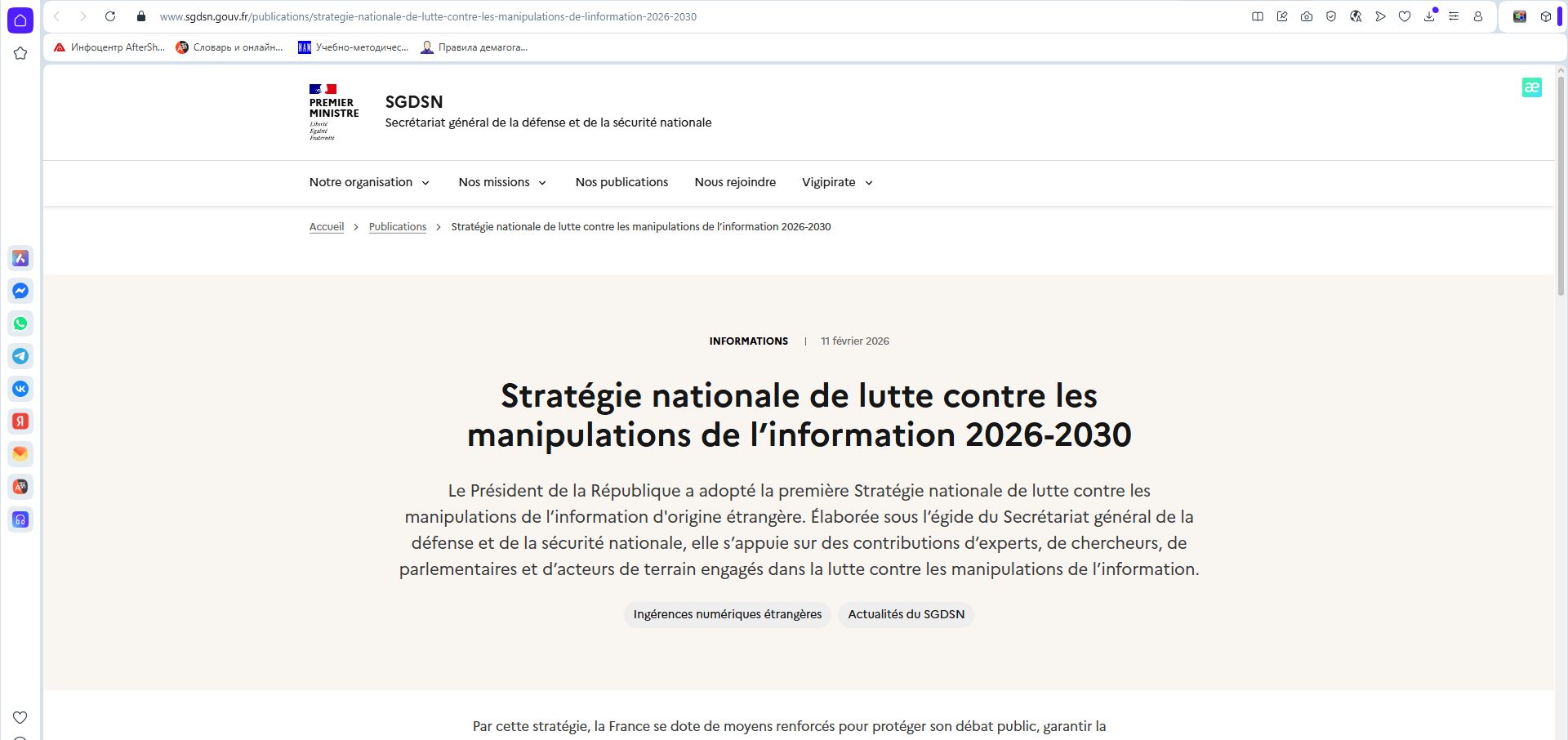Select the Ingérences numériques étrangères tag
Screen dimensions: 1568x740
click(727, 614)
